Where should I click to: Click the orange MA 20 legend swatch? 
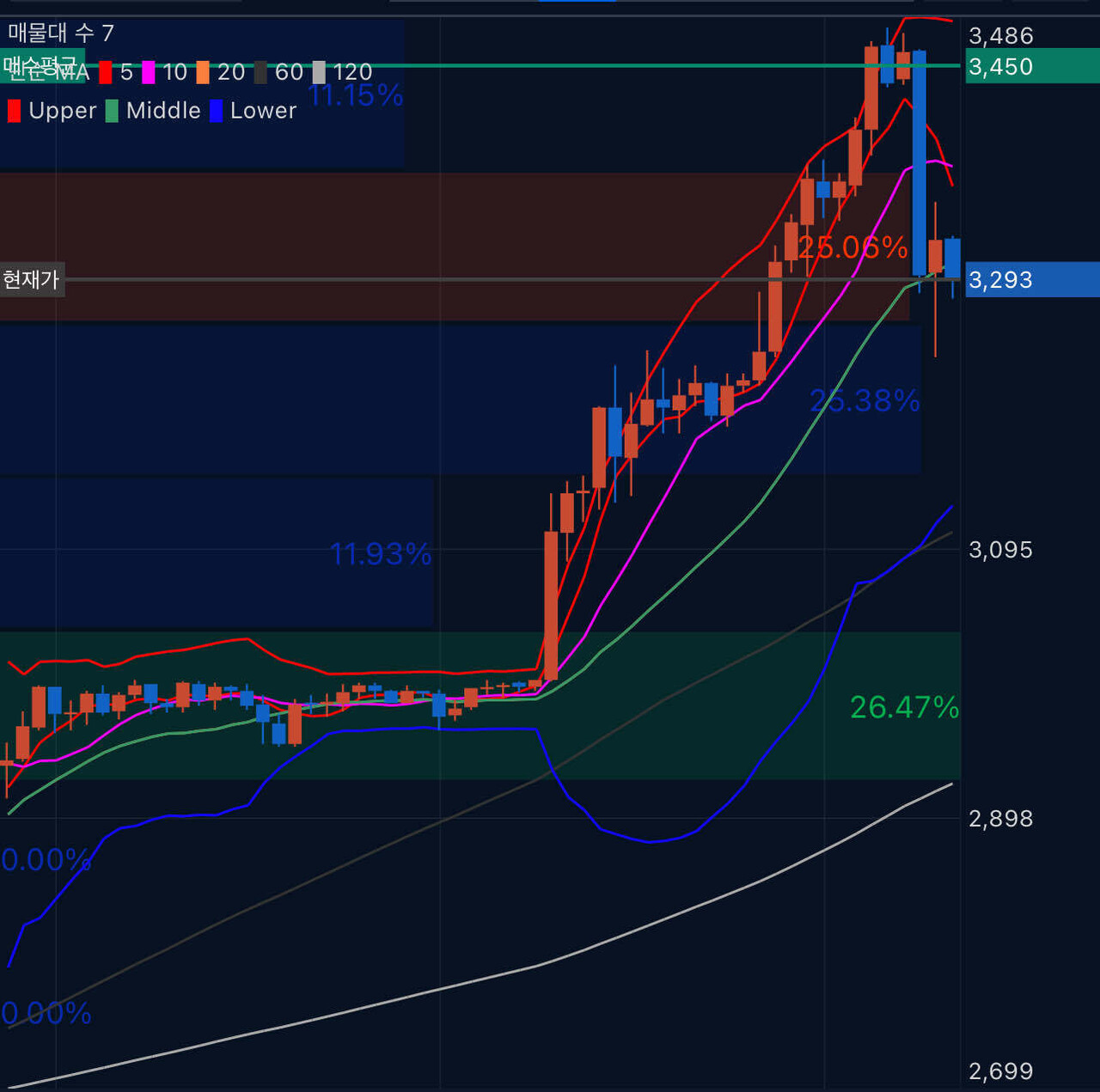pyautogui.click(x=203, y=72)
